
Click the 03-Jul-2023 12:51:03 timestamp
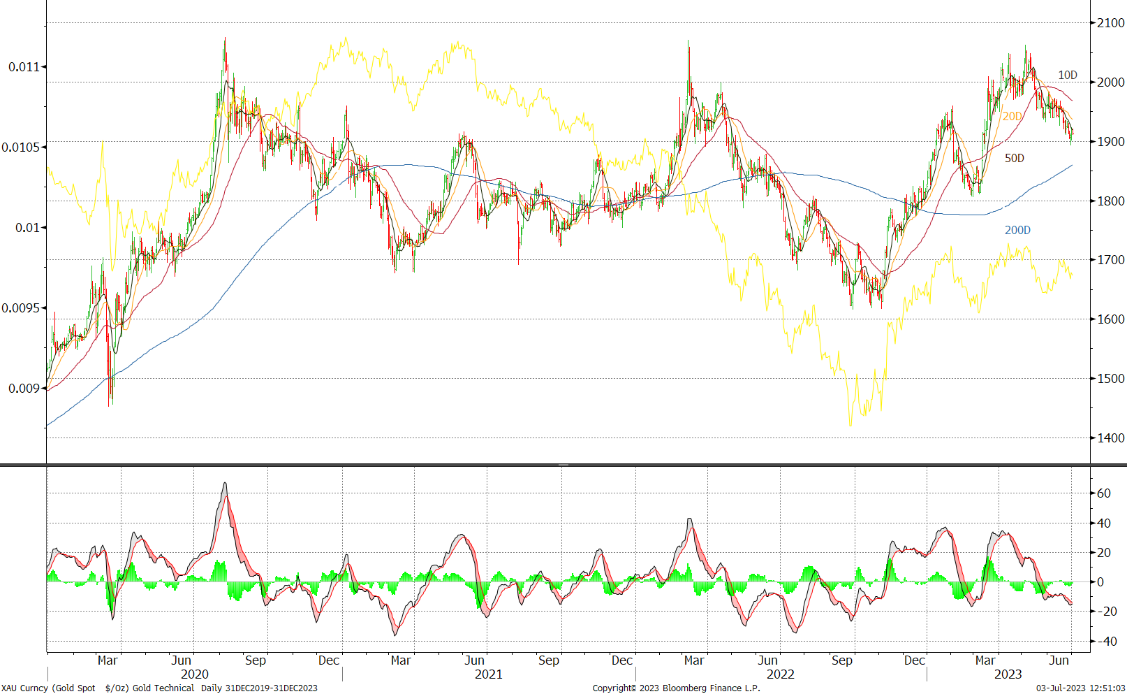pyautogui.click(x=1080, y=688)
